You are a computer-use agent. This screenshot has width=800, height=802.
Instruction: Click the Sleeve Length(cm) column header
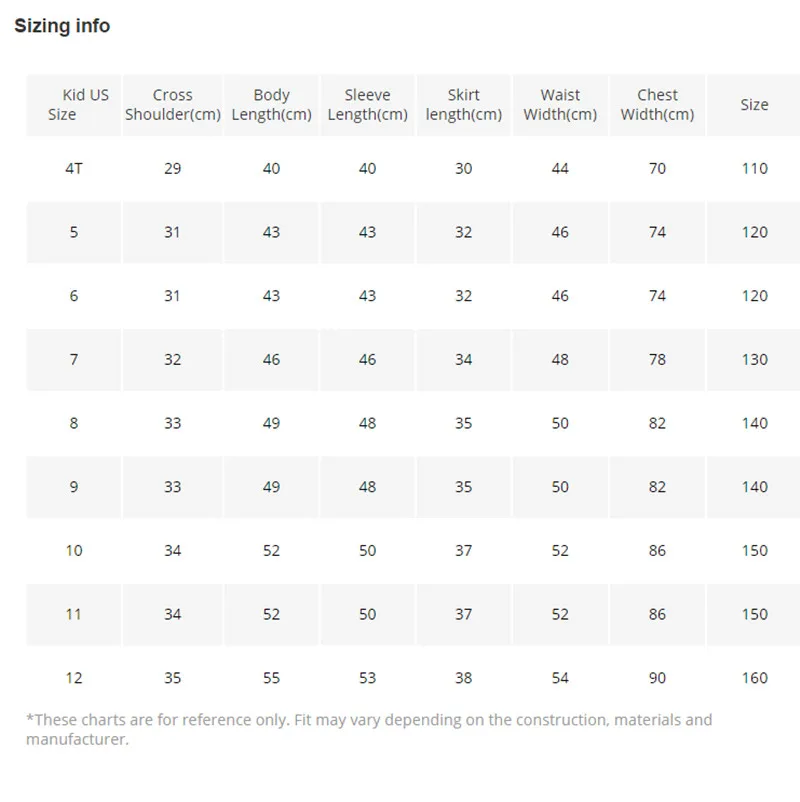click(367, 105)
